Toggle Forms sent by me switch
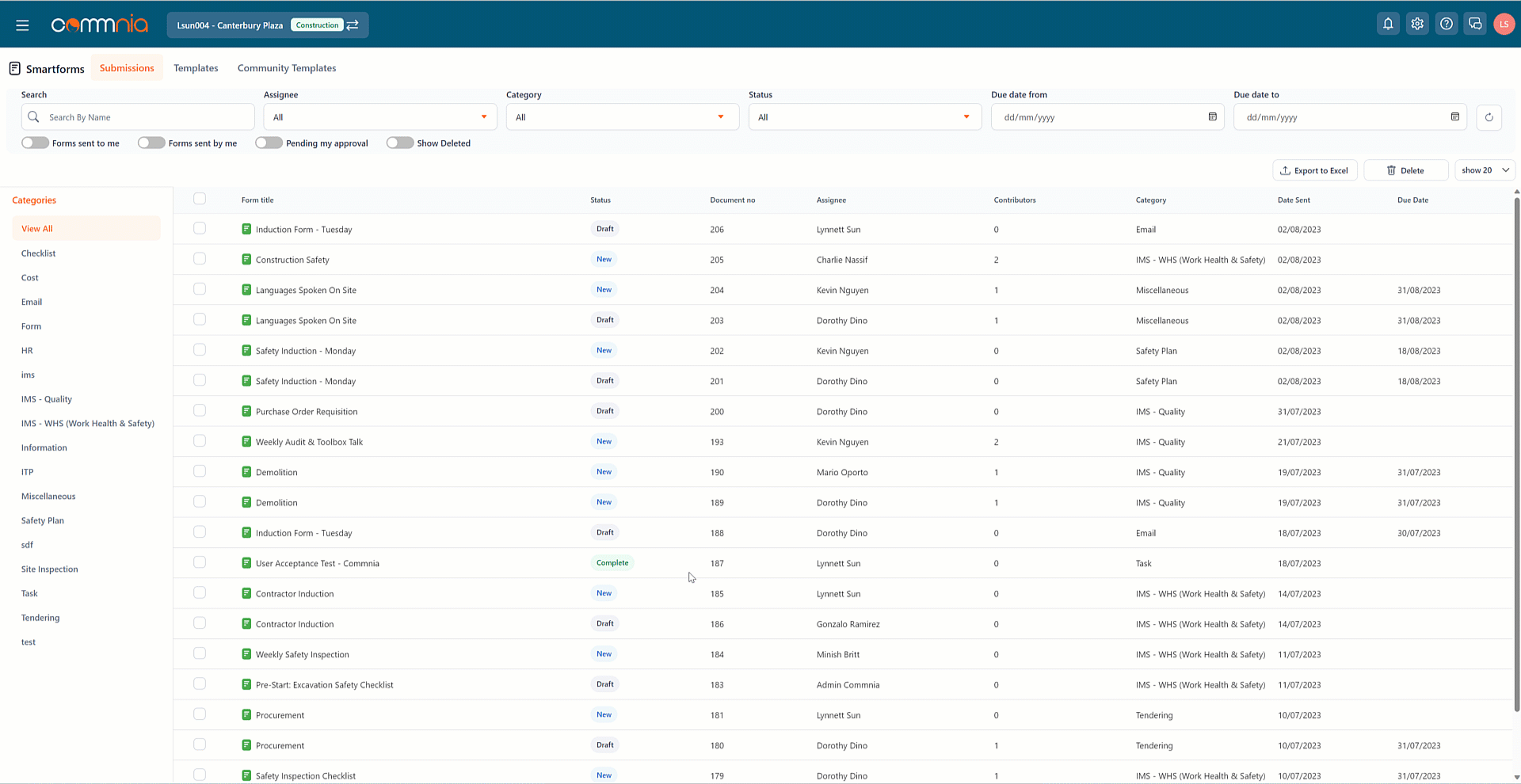Viewport: 1521px width, 784px height. (x=151, y=143)
